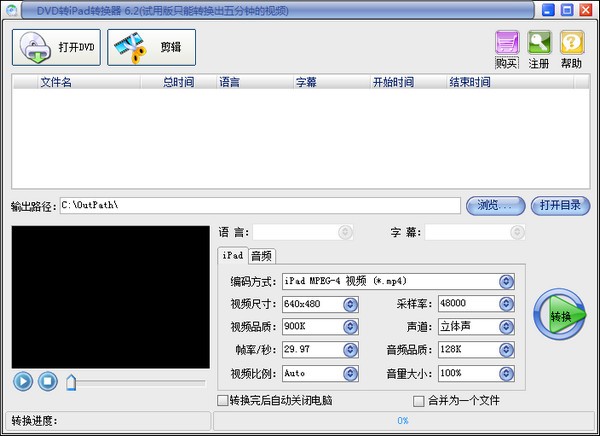This screenshot has height=436, width=600.
Task: Click the 打开目录 button
Action: pos(561,206)
